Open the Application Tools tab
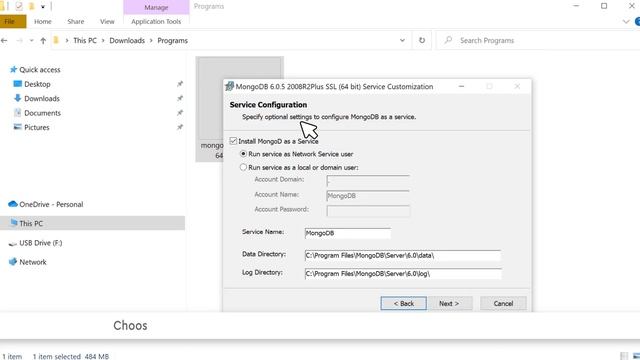 click(x=156, y=21)
